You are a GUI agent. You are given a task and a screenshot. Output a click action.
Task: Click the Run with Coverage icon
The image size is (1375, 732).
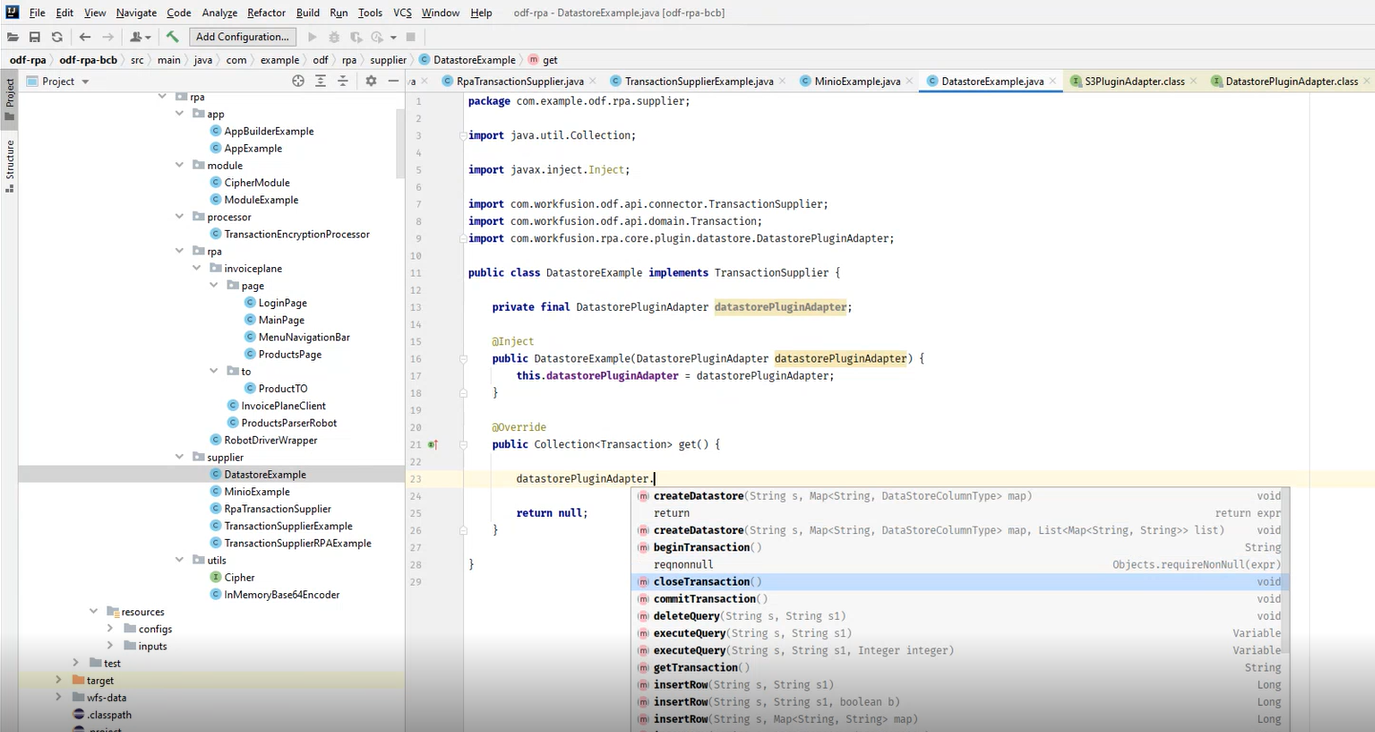pyautogui.click(x=356, y=37)
